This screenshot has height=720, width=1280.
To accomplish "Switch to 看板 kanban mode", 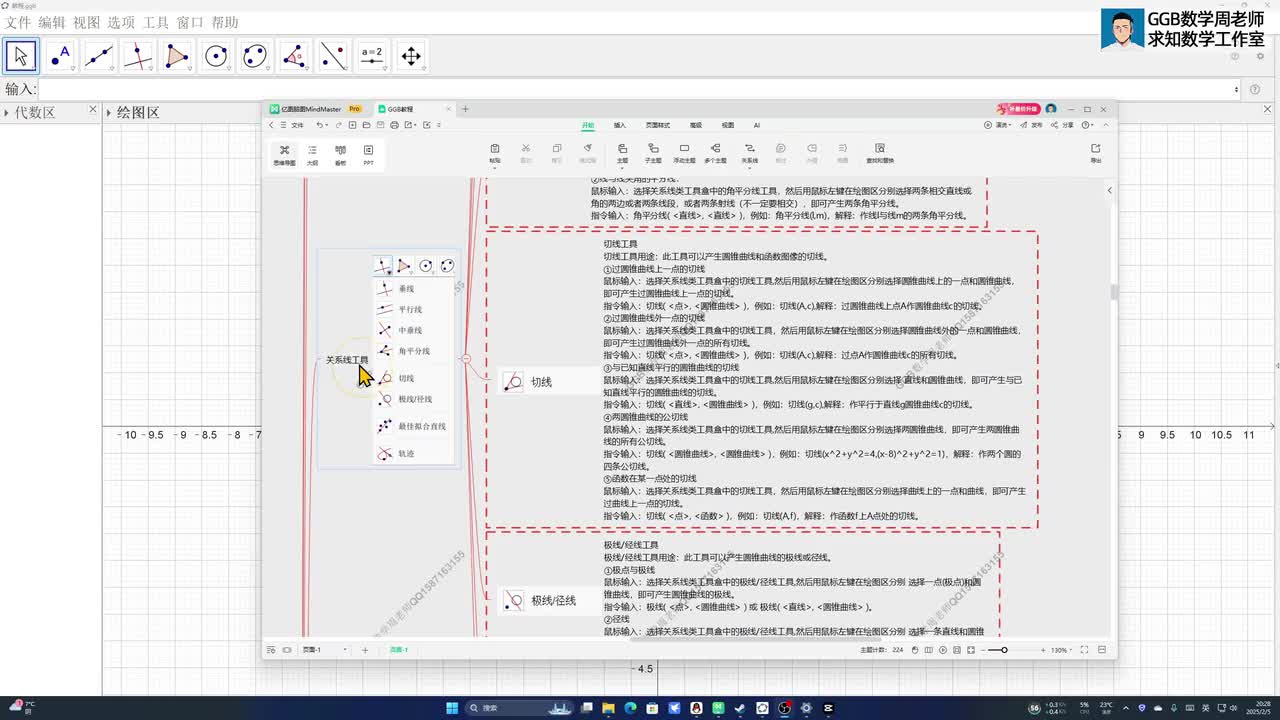I will (x=340, y=154).
